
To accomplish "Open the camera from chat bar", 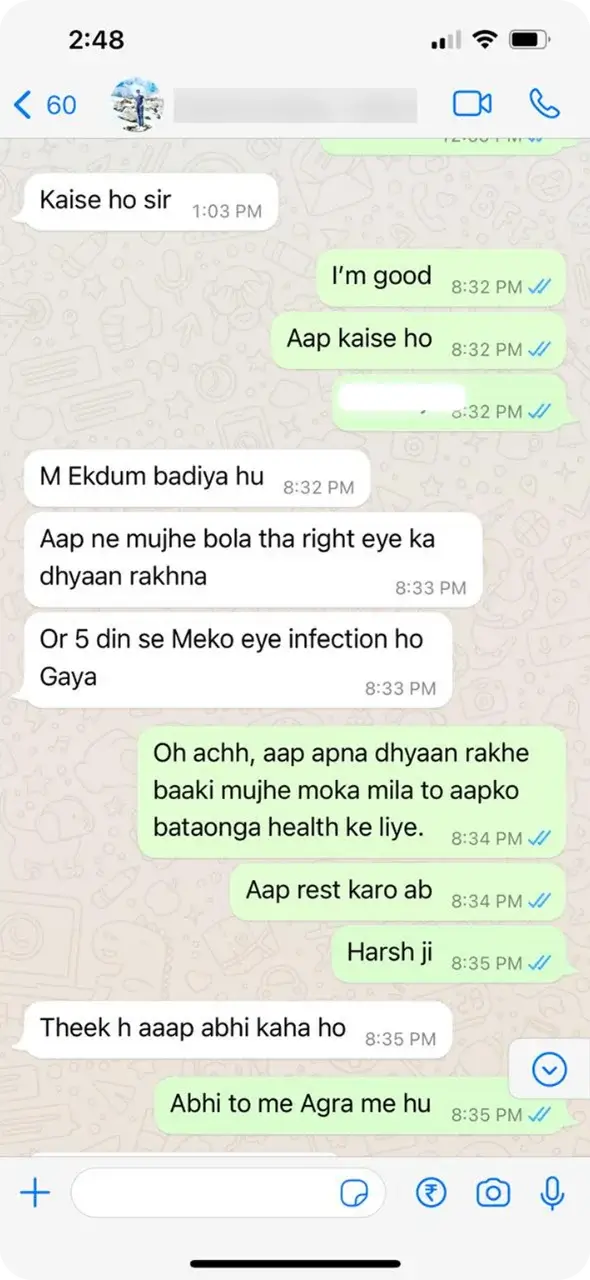I will pyautogui.click(x=492, y=1192).
